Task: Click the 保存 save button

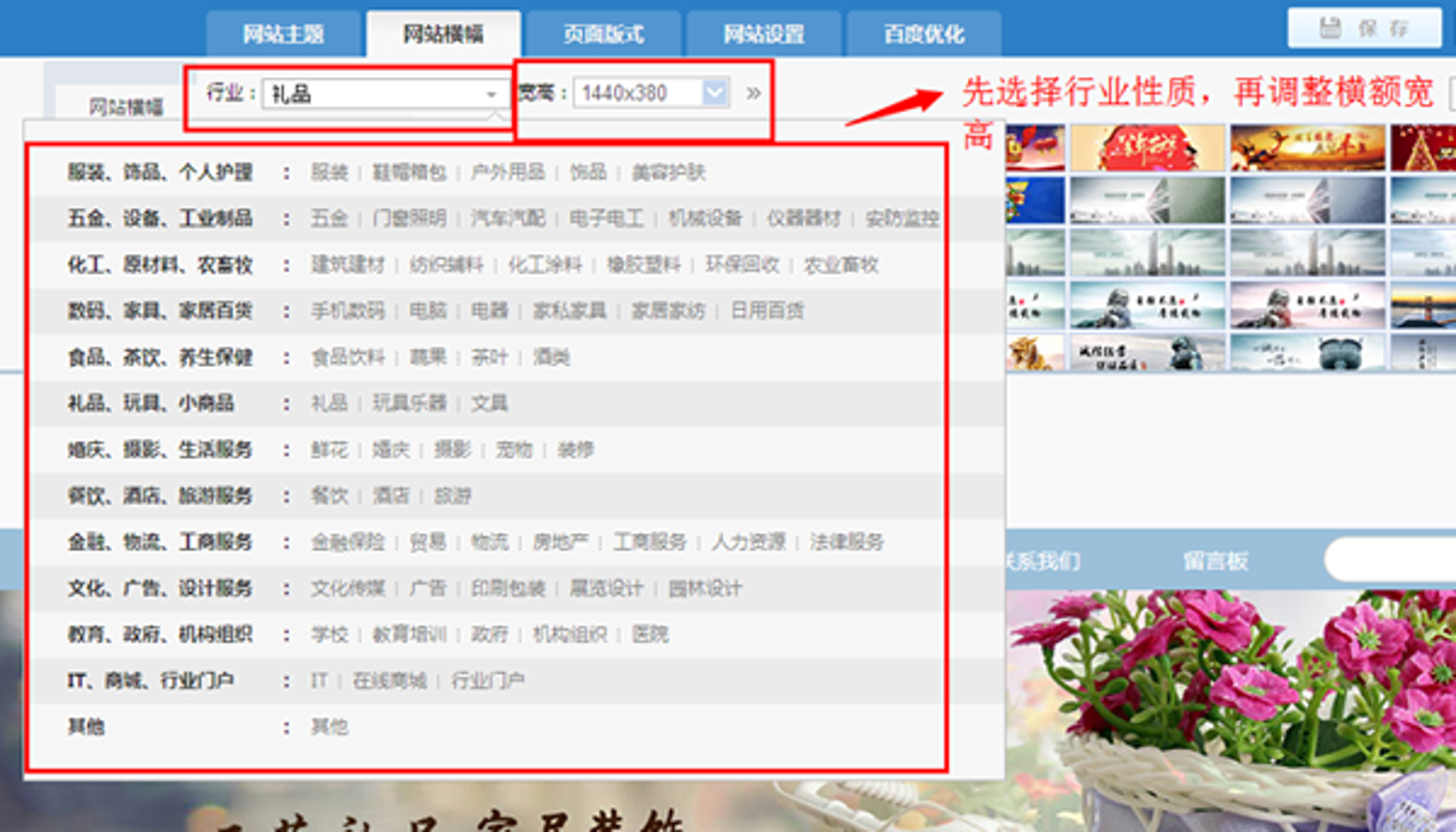Action: point(1364,29)
